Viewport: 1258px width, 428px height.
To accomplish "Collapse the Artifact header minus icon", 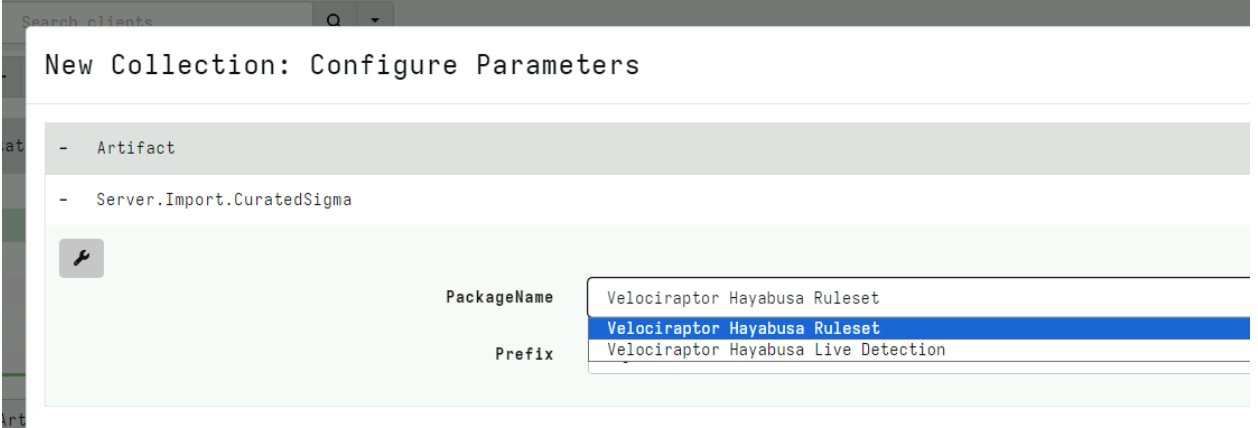I will pos(64,148).
